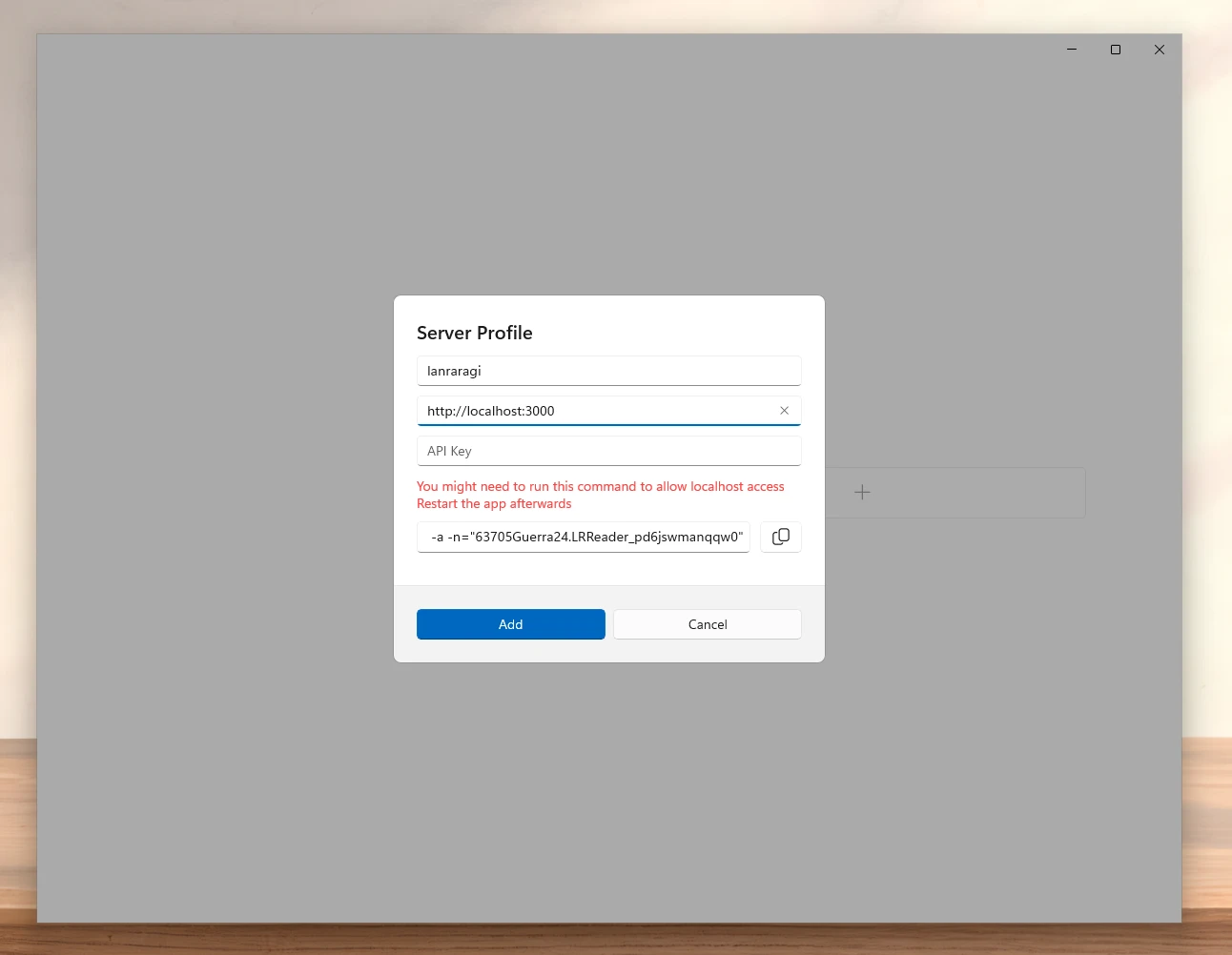
Task: Select the command text box
Action: click(x=584, y=537)
